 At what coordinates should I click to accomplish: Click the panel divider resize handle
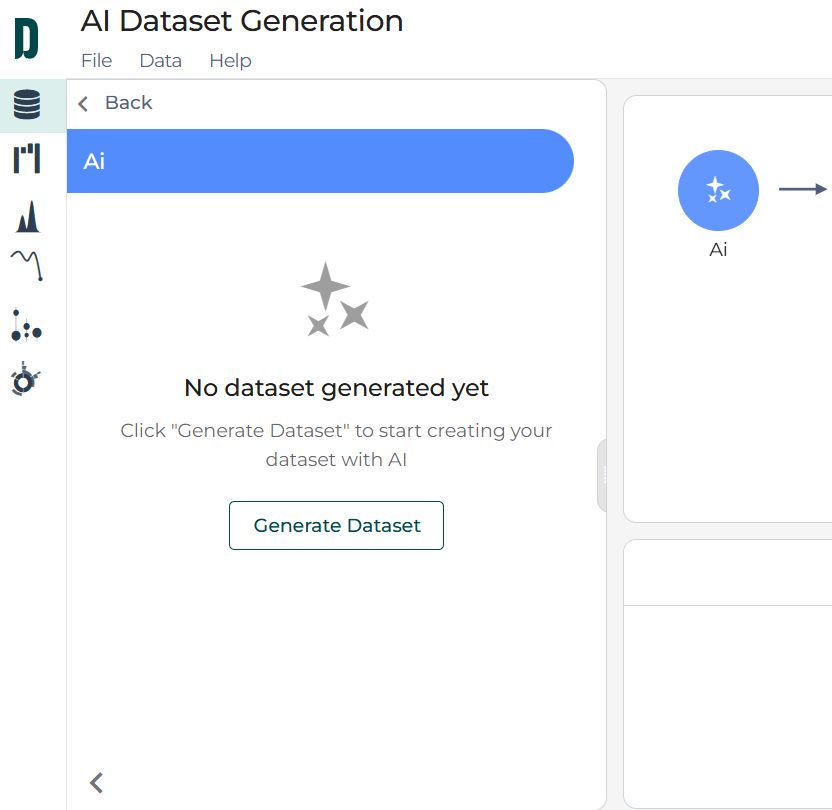click(x=602, y=476)
